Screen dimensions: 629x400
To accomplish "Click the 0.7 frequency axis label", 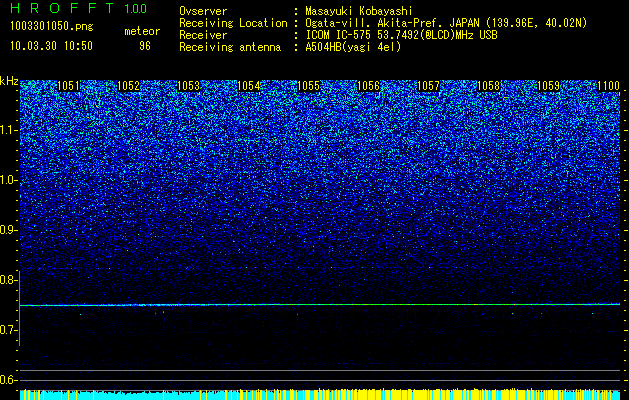I will click(9, 330).
